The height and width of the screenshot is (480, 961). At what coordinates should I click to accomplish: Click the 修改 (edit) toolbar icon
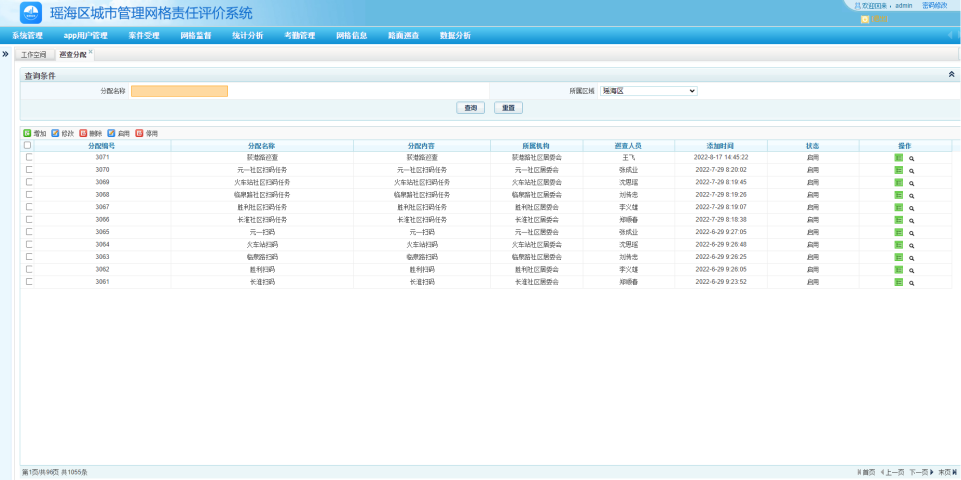coord(55,133)
